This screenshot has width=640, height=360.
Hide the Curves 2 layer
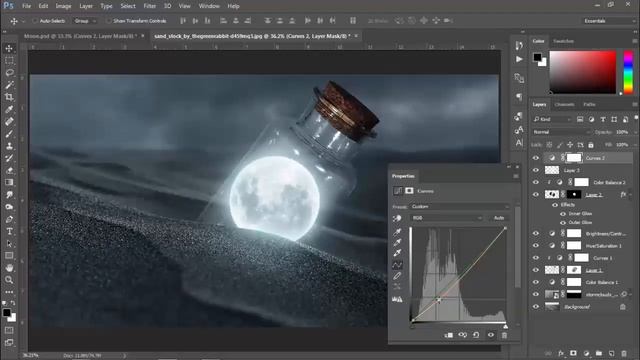pos(536,158)
